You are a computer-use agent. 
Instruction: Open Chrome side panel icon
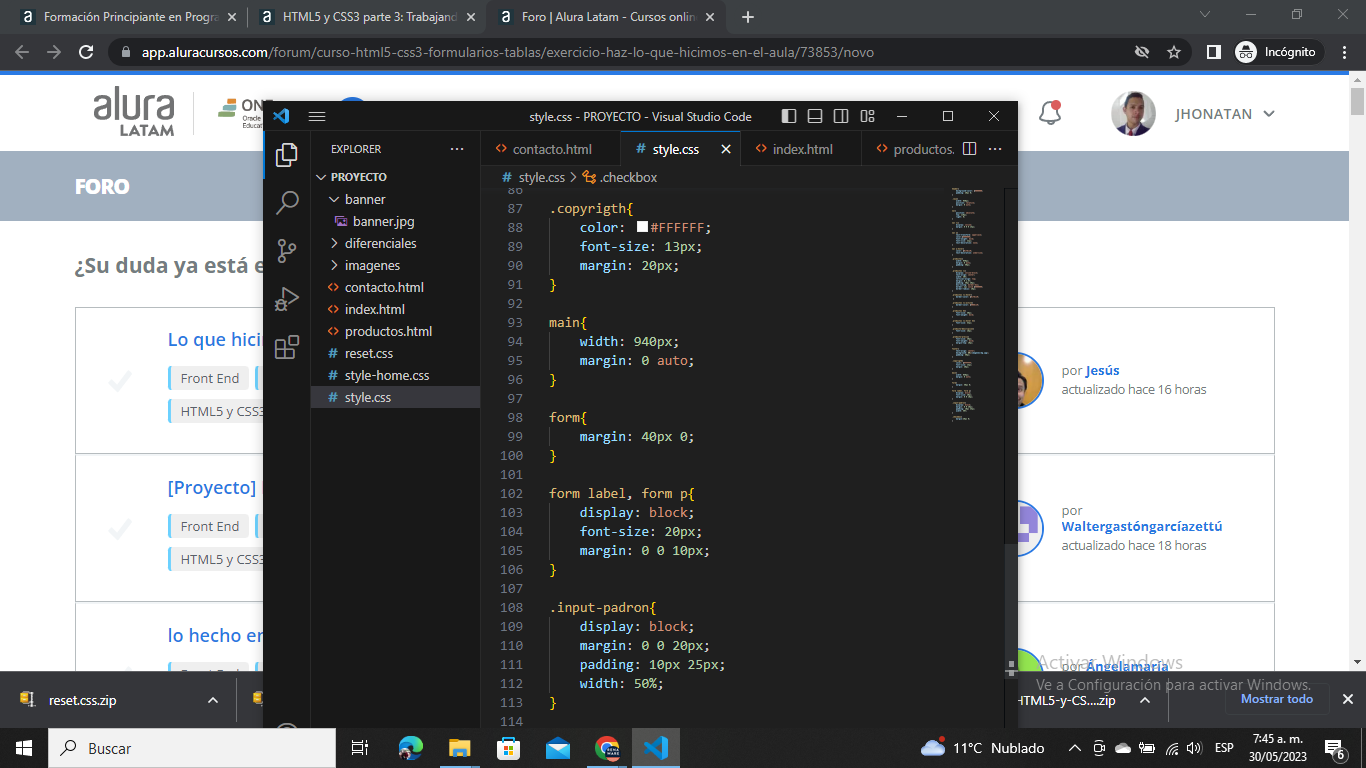1213,52
